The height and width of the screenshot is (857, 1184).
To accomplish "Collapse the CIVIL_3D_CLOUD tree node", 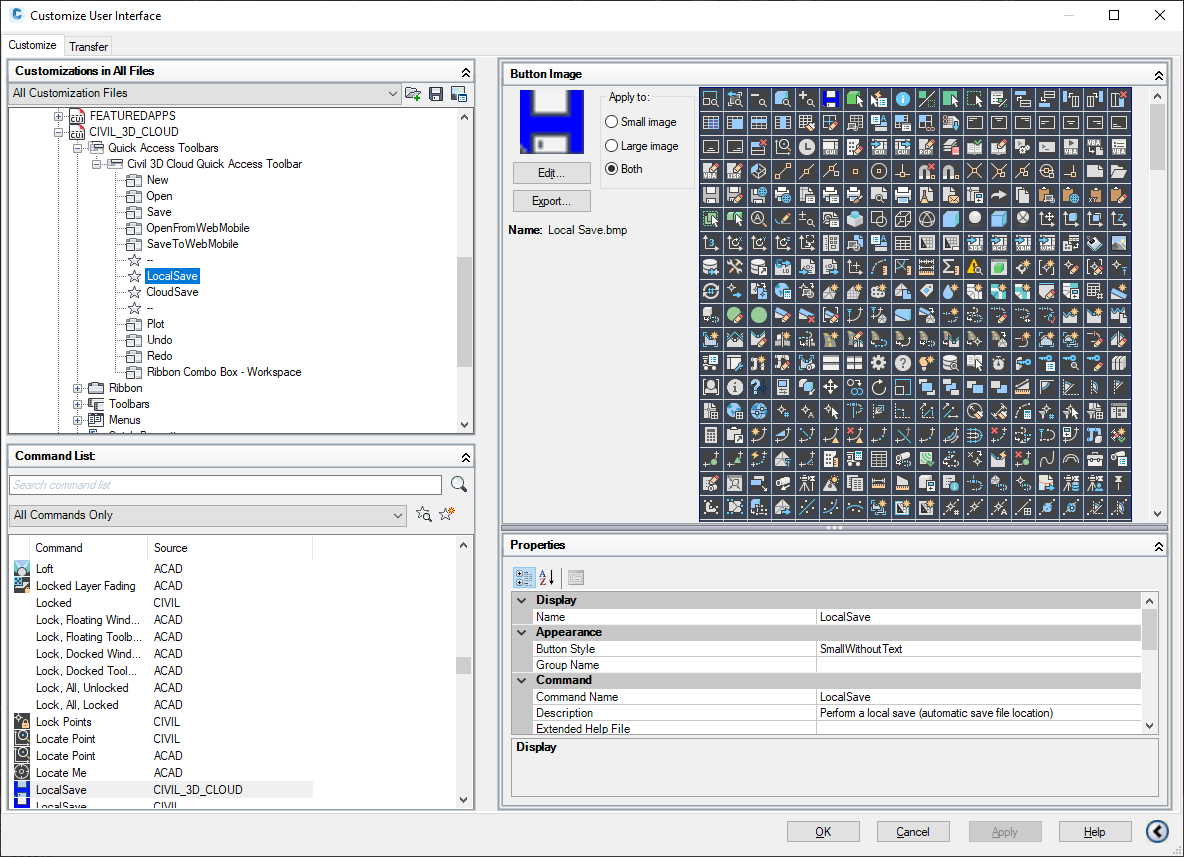I will [58, 132].
